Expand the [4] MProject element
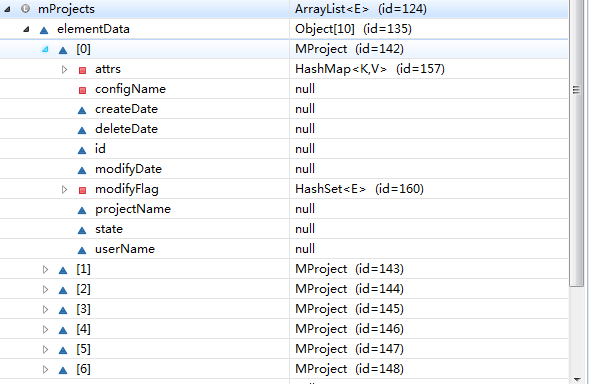The height and width of the screenshot is (384, 589). 45,329
